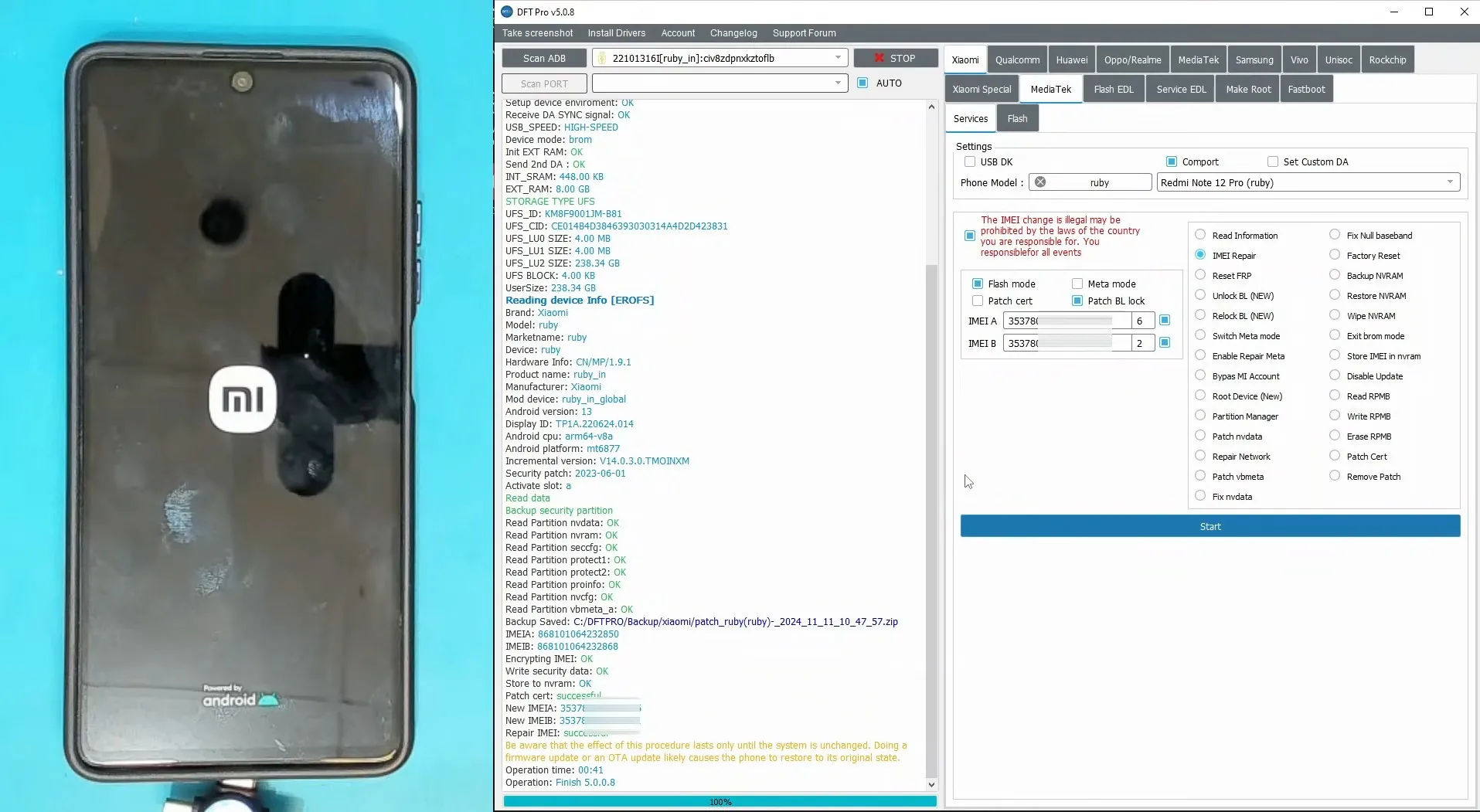Viewport: 1480px width, 812px height.
Task: Open Take screenshot menu
Action: pos(537,33)
